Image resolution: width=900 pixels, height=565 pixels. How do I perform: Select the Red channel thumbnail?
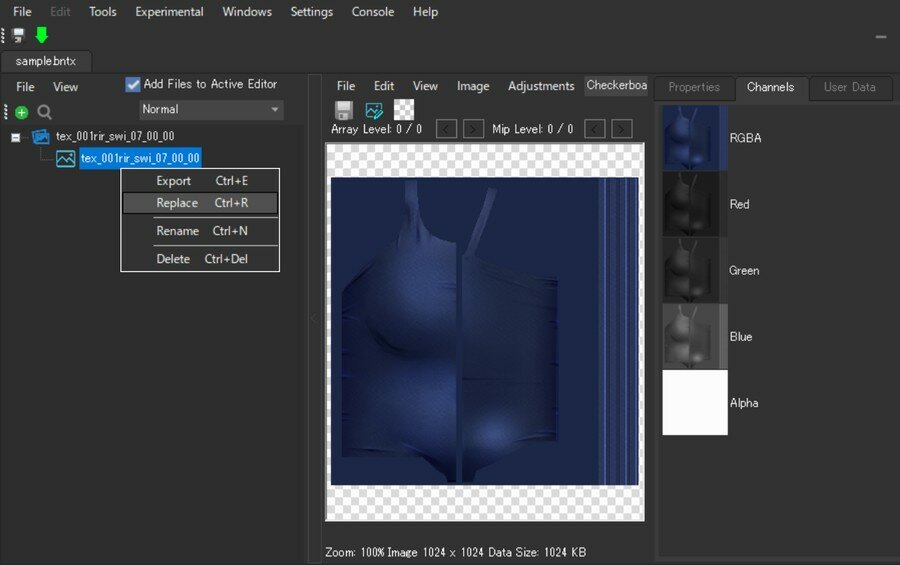[x=695, y=204]
